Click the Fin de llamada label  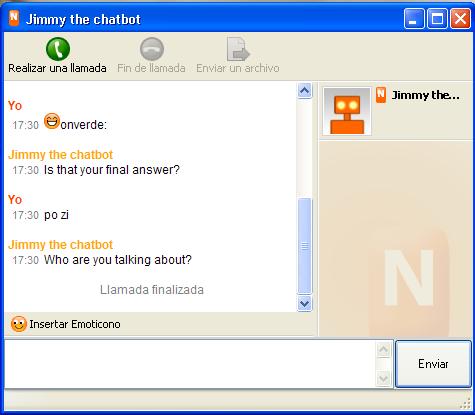[x=151, y=68]
